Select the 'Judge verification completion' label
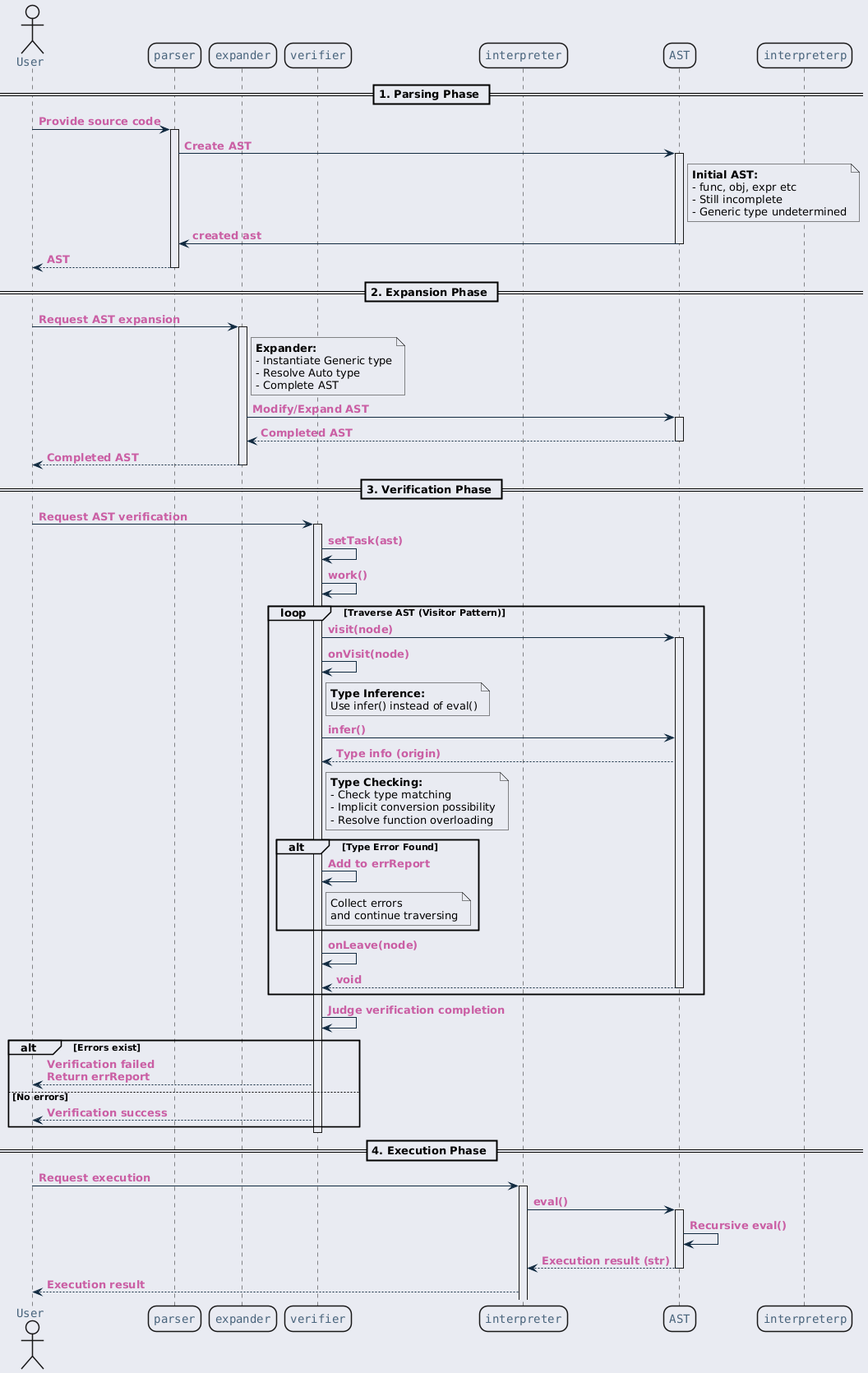 pyautogui.click(x=416, y=1010)
